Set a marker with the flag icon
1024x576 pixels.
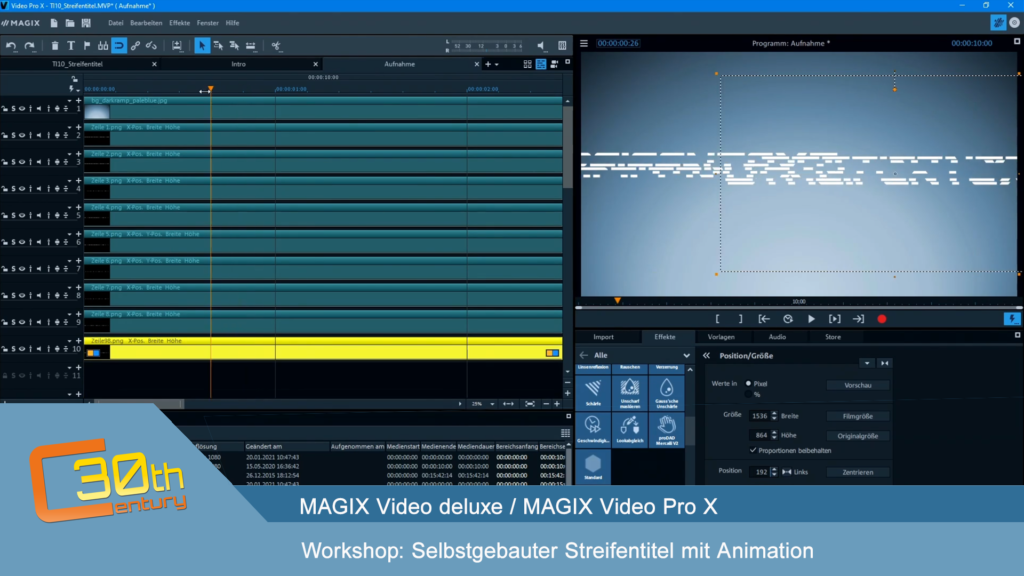pos(87,46)
